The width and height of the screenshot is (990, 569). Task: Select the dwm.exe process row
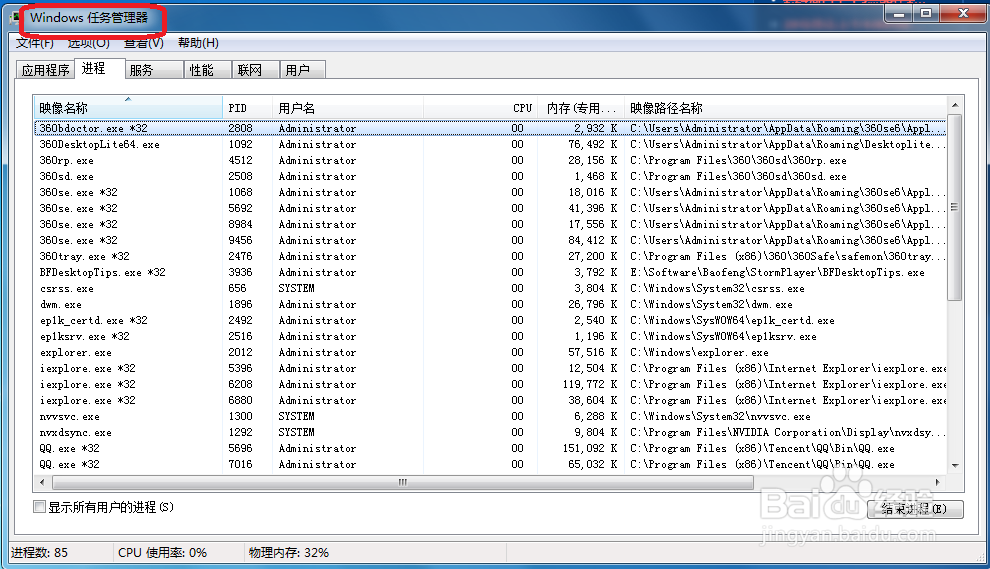click(x=490, y=304)
